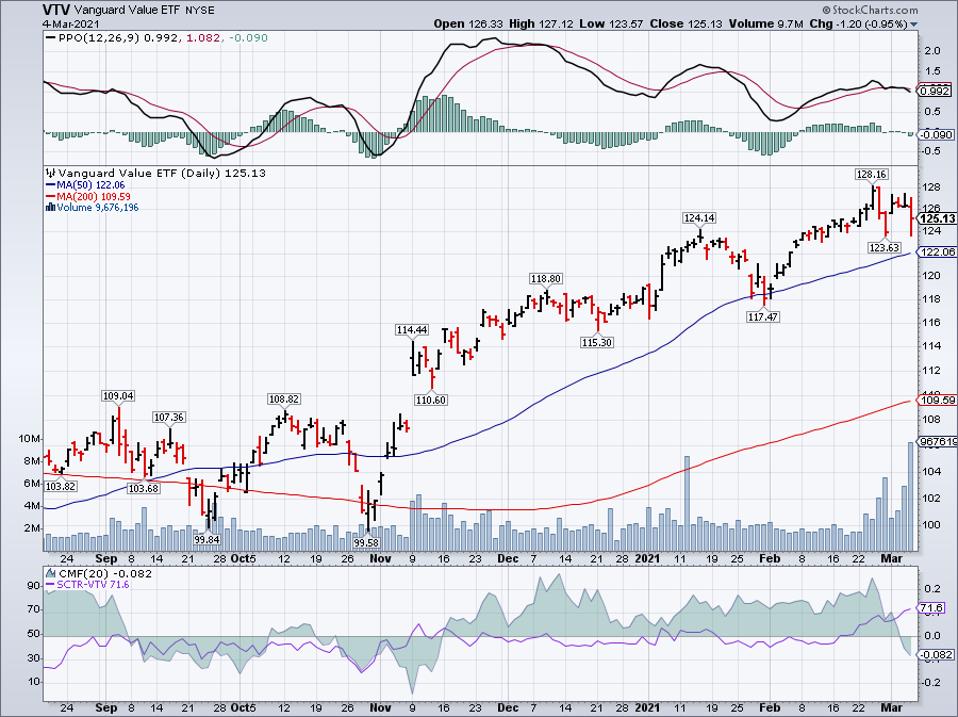Image resolution: width=958 pixels, height=717 pixels.
Task: Click the blue MA(50) legend line marker
Action: (47, 185)
